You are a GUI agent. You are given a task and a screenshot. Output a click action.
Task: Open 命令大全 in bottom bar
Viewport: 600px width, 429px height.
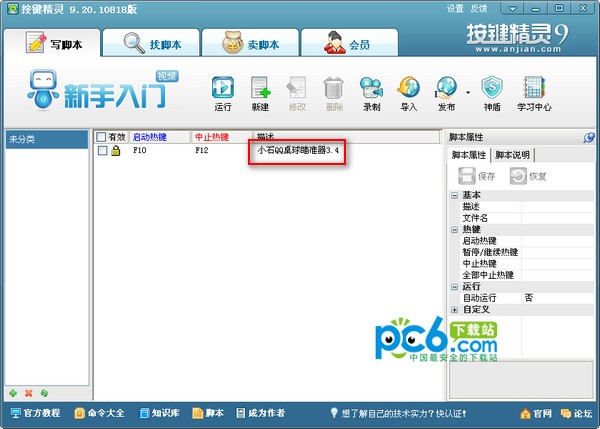tap(99, 413)
